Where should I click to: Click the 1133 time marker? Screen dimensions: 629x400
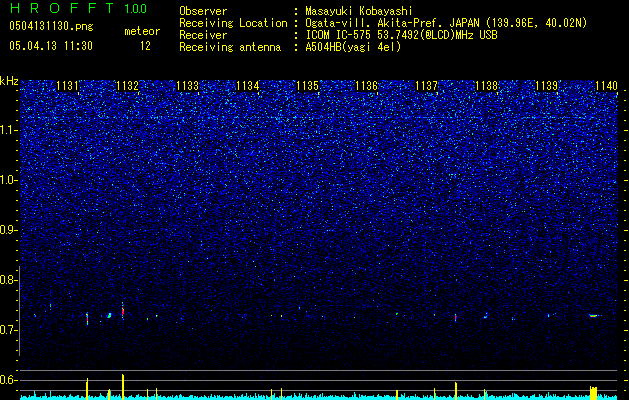tap(187, 86)
